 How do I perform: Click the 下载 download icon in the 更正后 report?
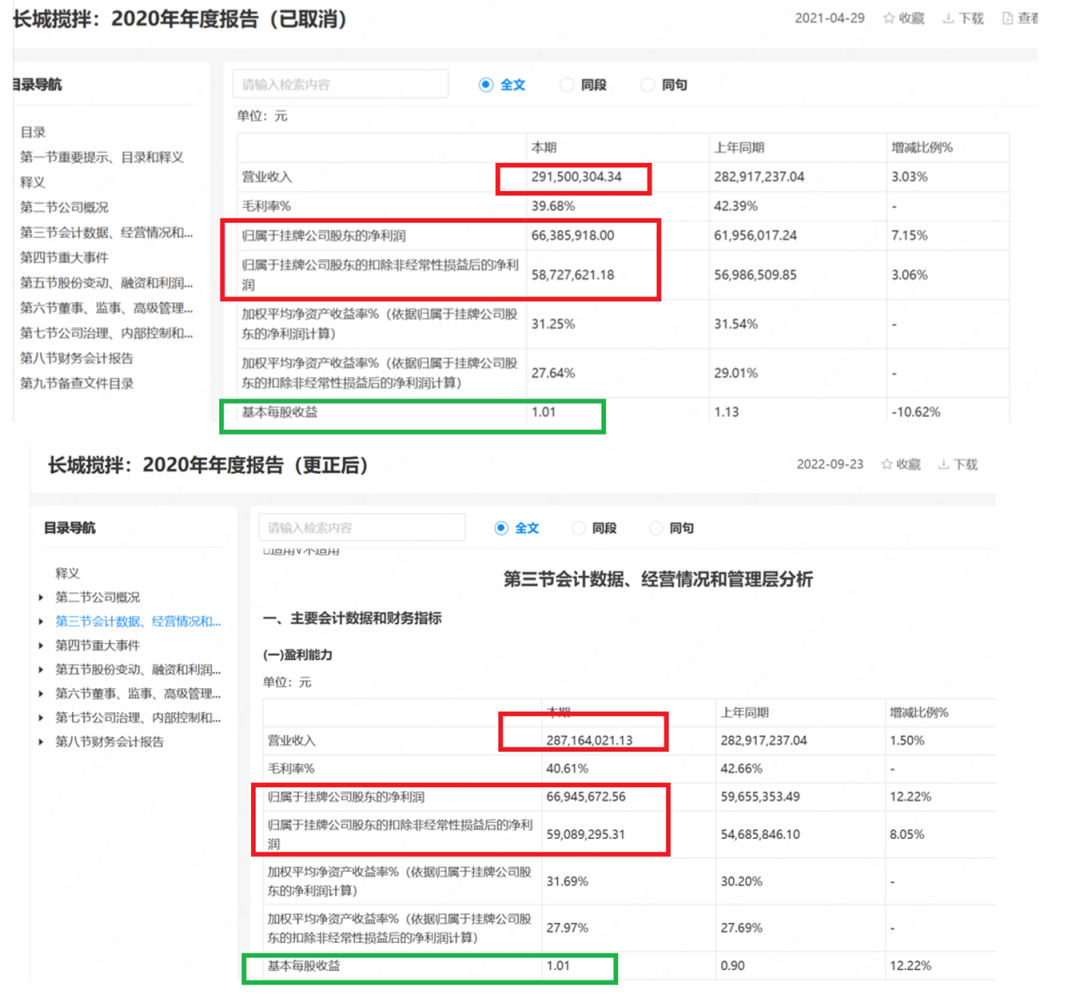click(x=944, y=464)
